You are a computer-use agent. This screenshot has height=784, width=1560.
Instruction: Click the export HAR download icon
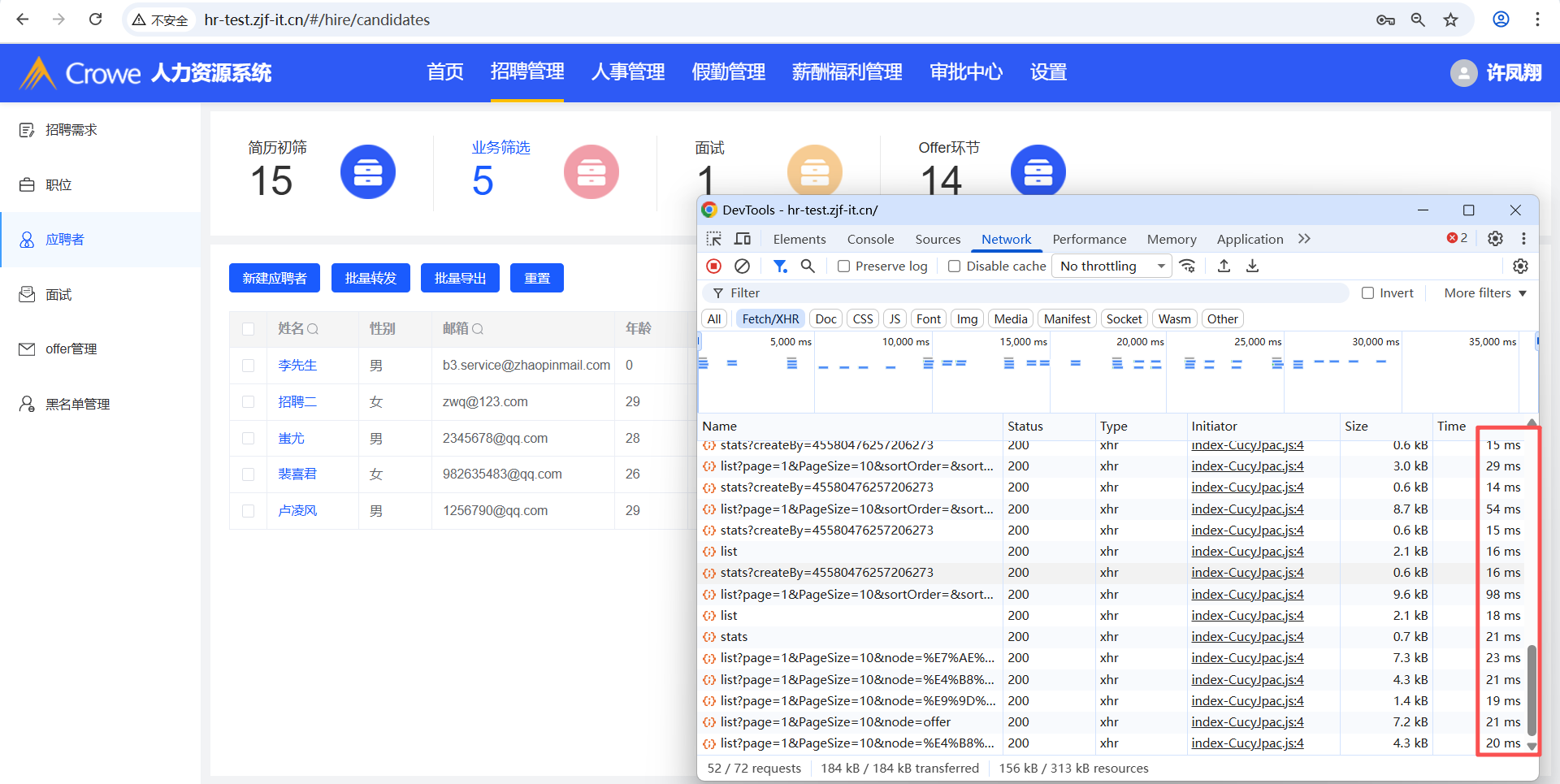1252,266
